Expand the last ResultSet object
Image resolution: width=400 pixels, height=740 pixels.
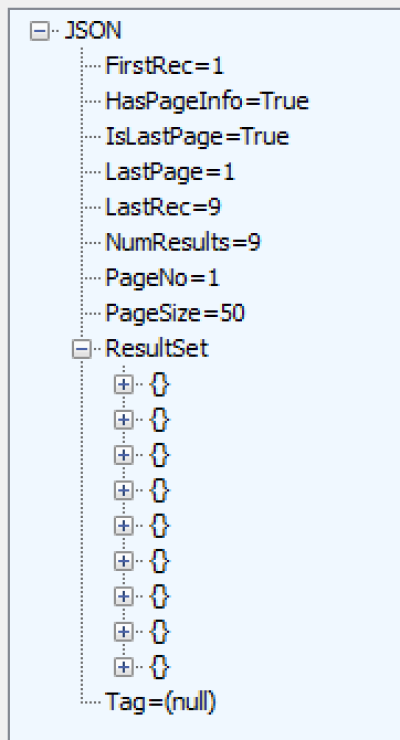point(124,667)
